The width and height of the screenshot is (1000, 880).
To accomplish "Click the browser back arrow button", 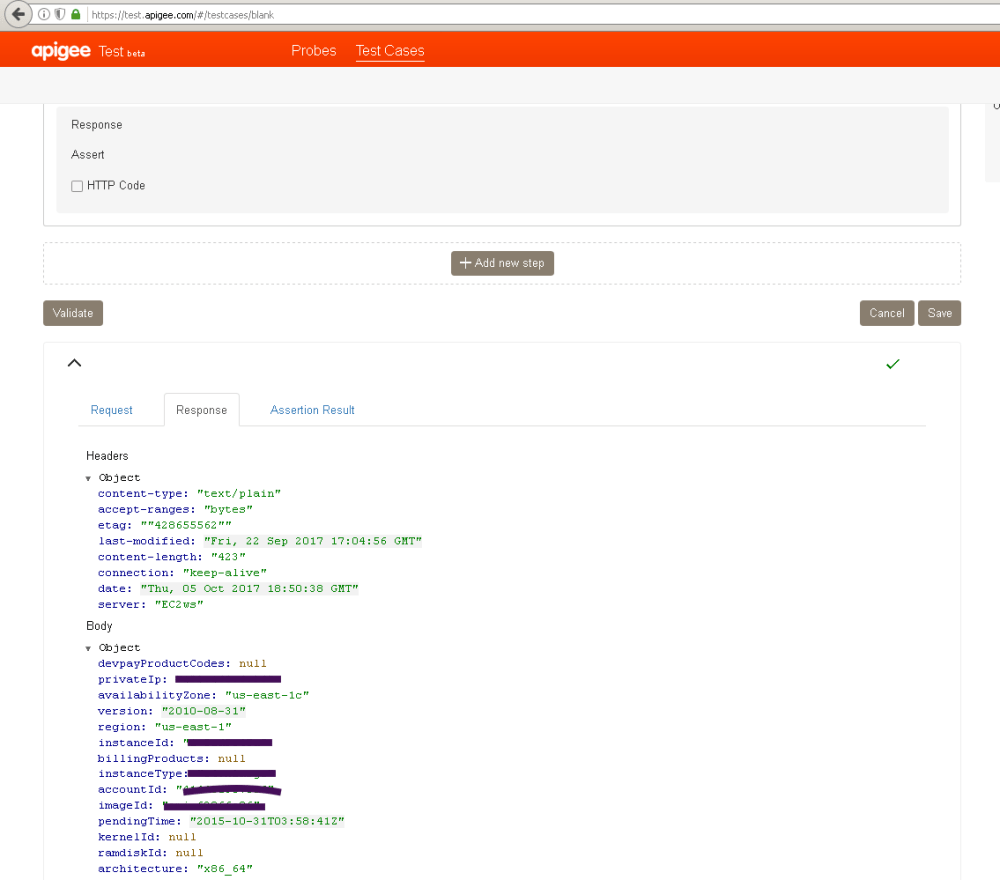I will [x=16, y=14].
